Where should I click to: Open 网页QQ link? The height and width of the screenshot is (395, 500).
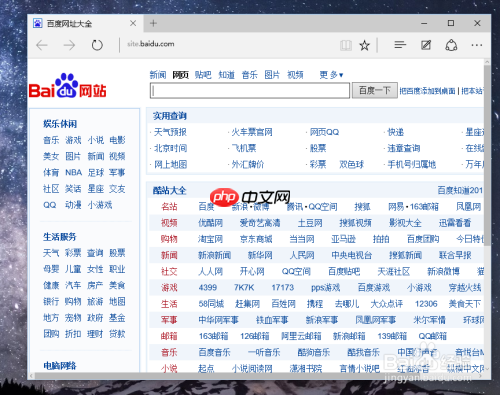pyautogui.click(x=324, y=132)
